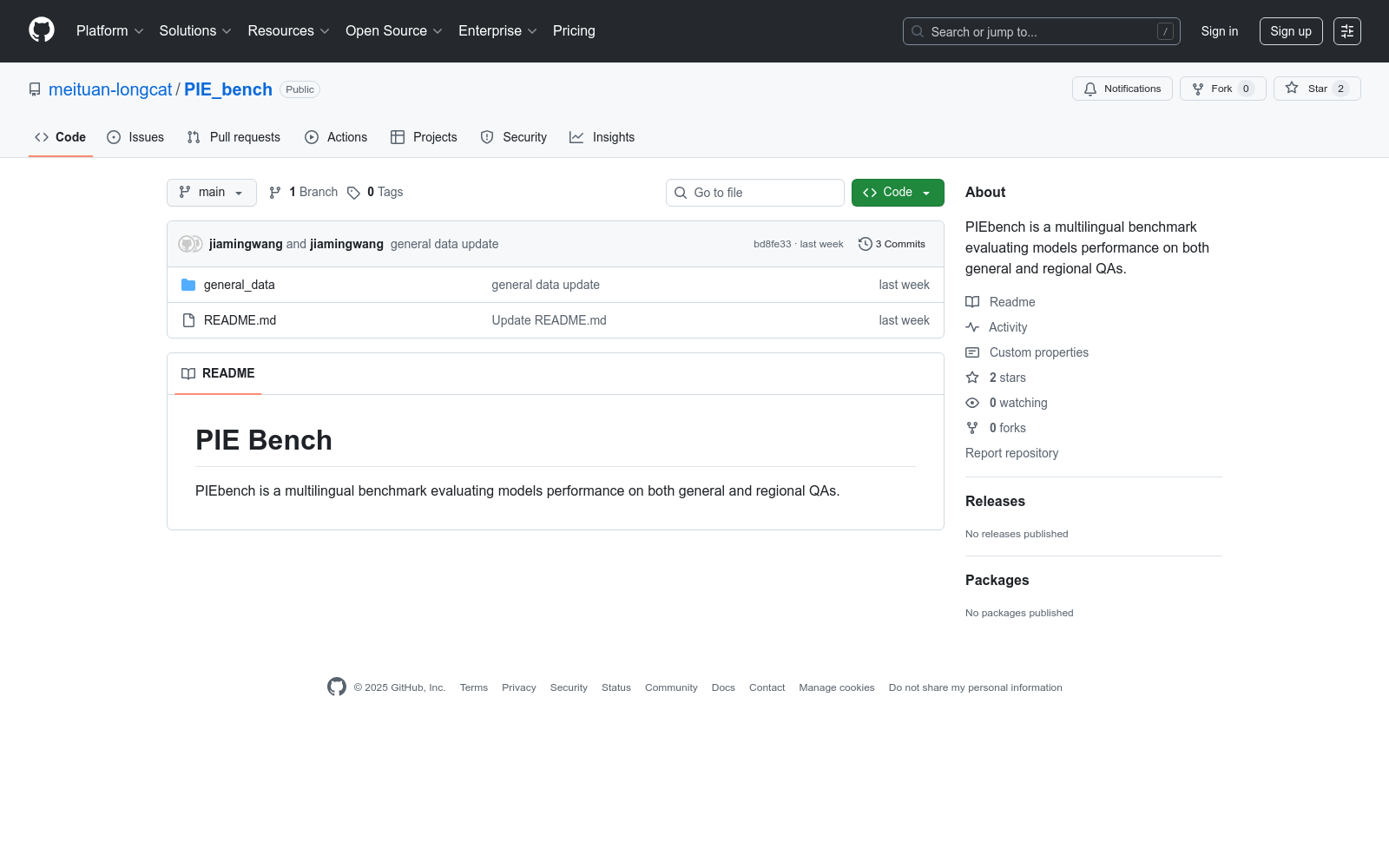Open the PIE_bench repository link
This screenshot has height=868, width=1389.
pyautogui.click(x=228, y=89)
